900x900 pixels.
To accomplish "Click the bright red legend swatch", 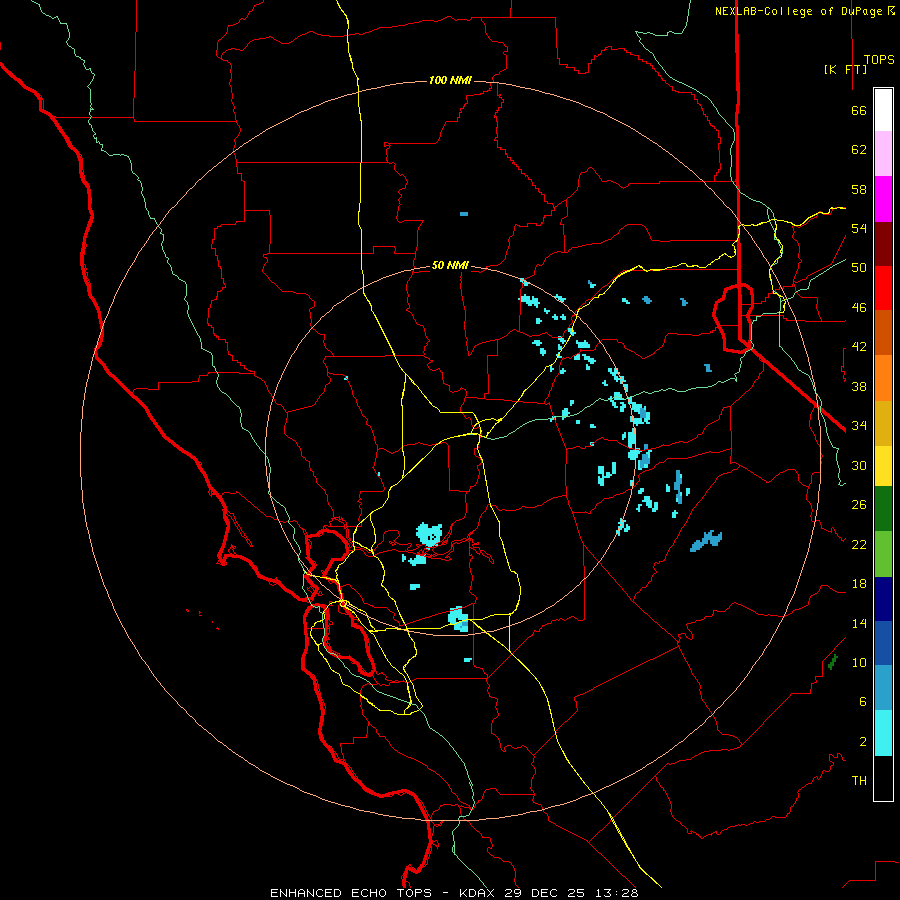I will pyautogui.click(x=883, y=289).
